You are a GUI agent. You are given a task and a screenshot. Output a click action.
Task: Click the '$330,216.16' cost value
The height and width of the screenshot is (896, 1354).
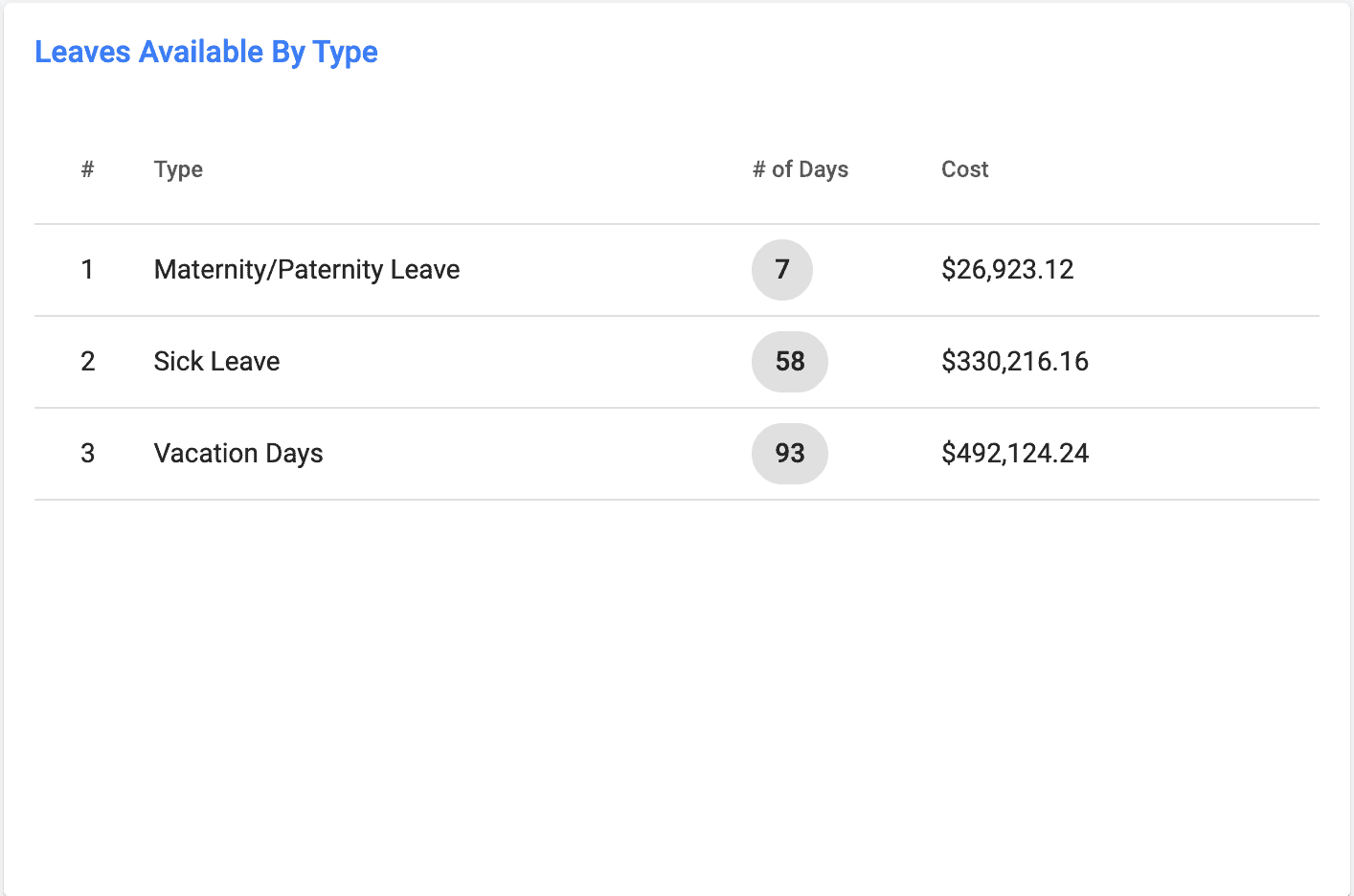[x=1015, y=362]
